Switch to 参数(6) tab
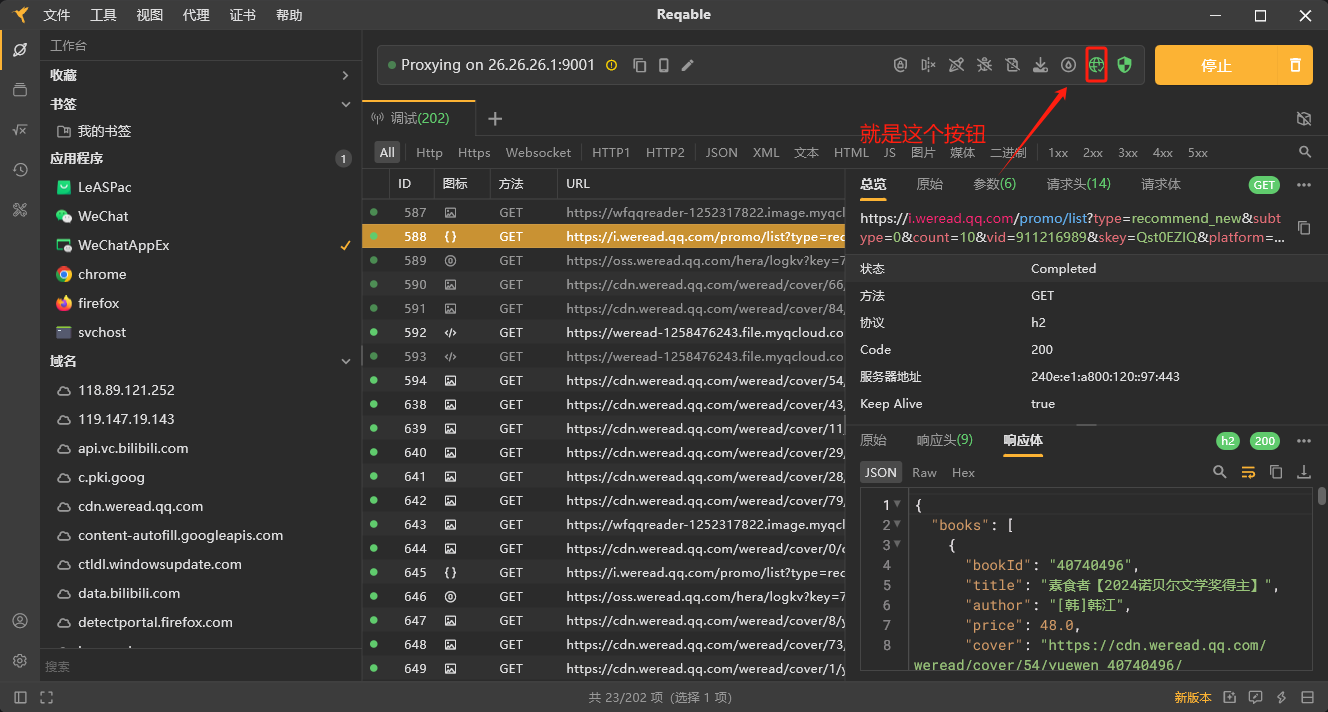1328x712 pixels. point(994,184)
